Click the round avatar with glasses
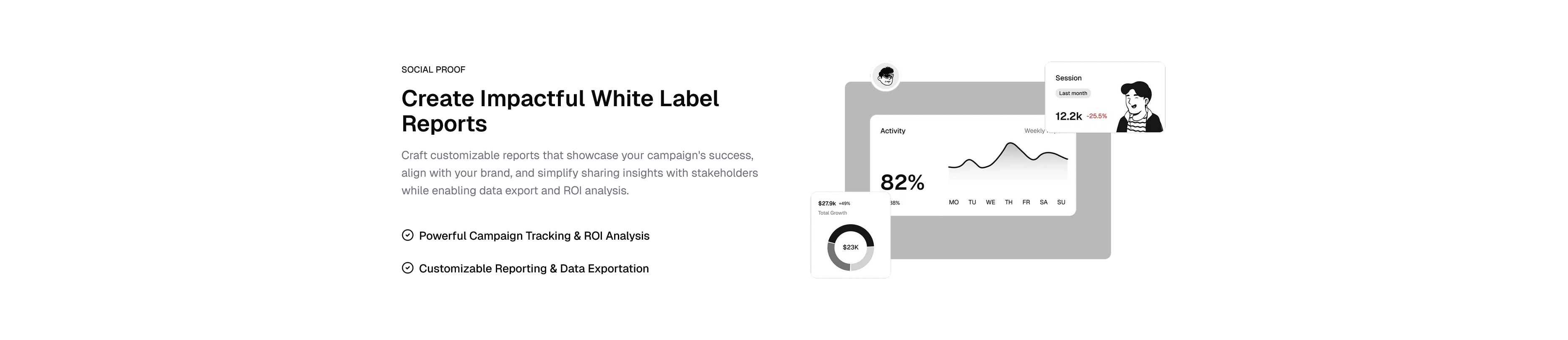Image resolution: width=1568 pixels, height=340 pixels. 886,77
